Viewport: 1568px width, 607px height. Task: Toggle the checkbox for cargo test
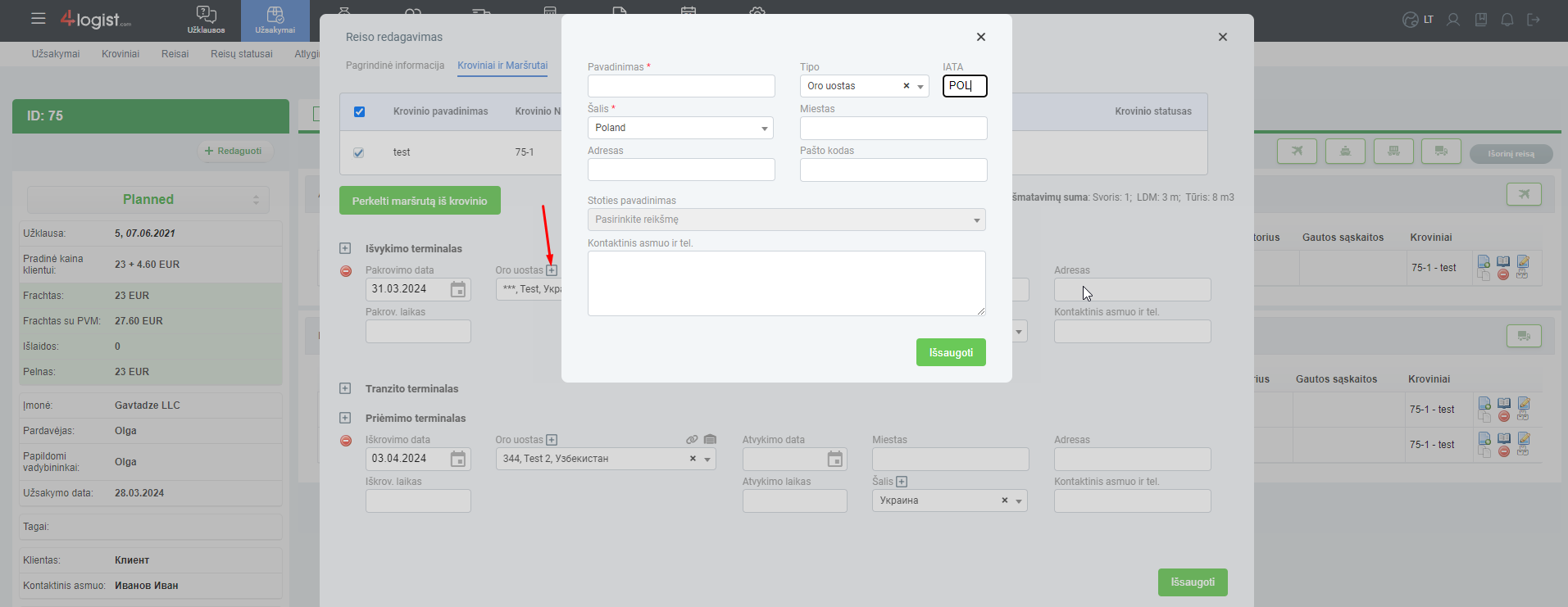(358, 152)
